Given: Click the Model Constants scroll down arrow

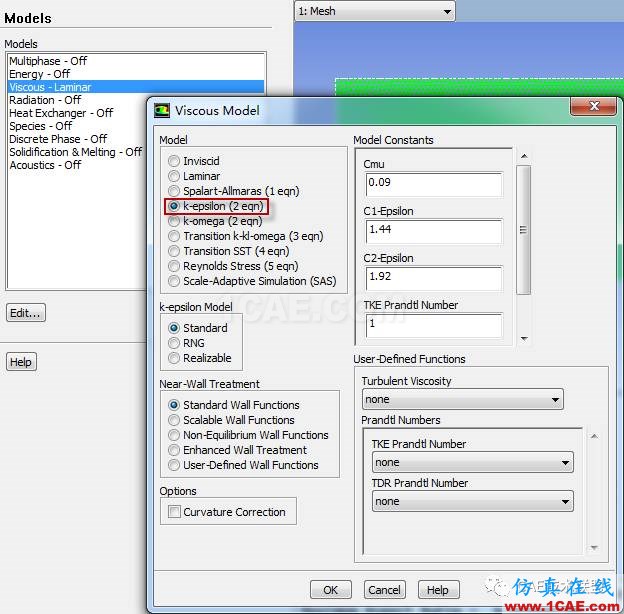Looking at the screenshot, I should 524,339.
